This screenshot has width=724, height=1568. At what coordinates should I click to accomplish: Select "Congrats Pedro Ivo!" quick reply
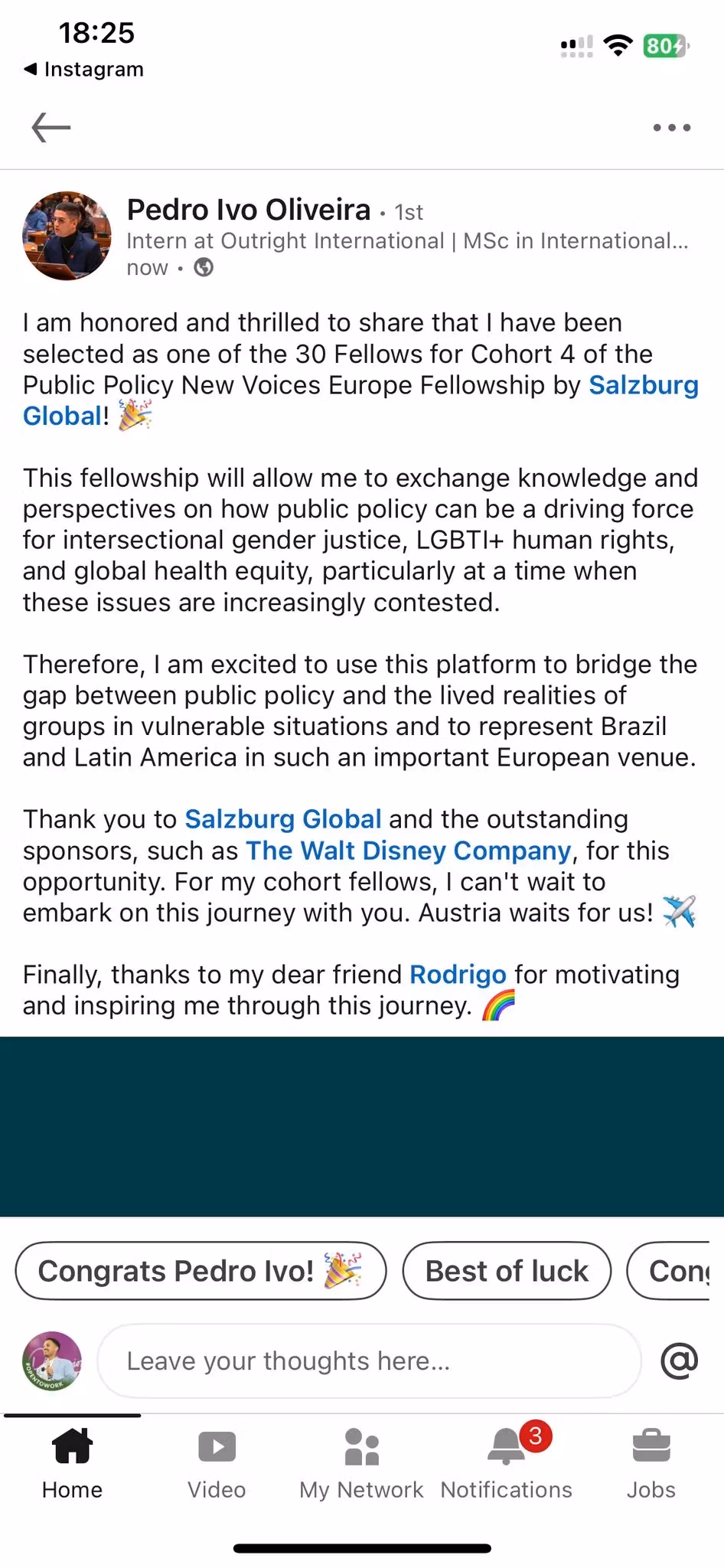[201, 1271]
